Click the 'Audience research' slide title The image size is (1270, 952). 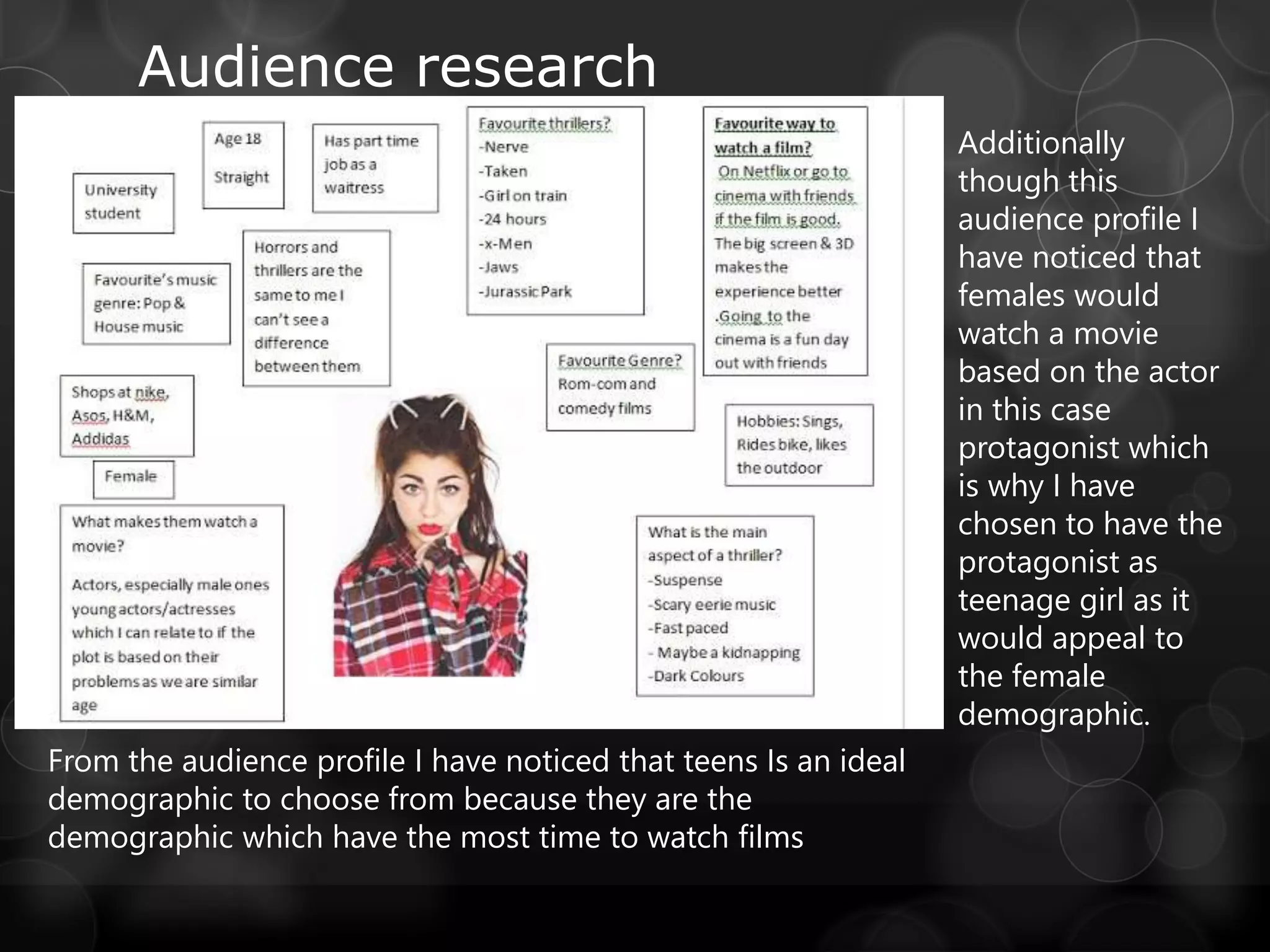(x=397, y=66)
